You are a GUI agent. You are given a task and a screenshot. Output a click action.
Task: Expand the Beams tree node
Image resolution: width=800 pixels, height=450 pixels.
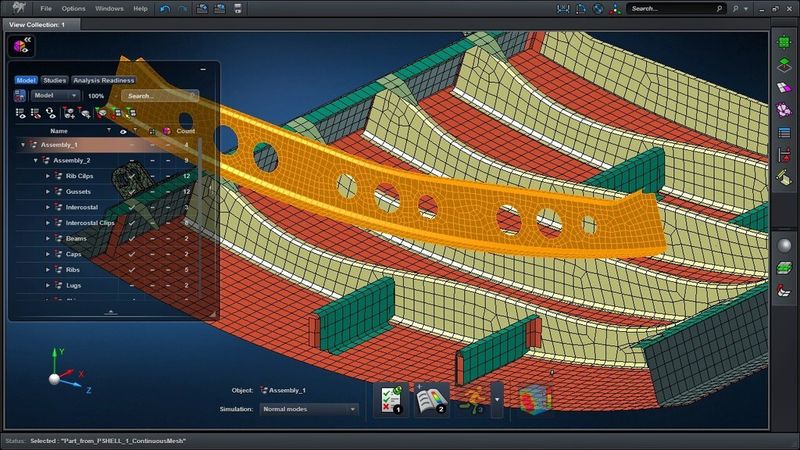[x=48, y=239]
